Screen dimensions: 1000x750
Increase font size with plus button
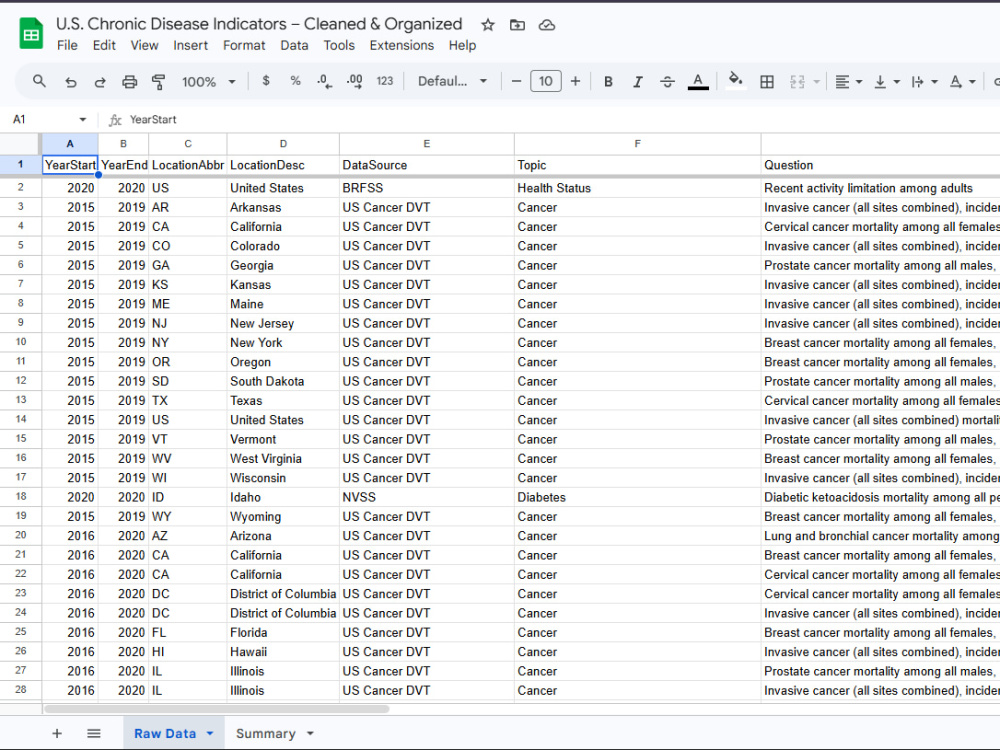click(575, 81)
